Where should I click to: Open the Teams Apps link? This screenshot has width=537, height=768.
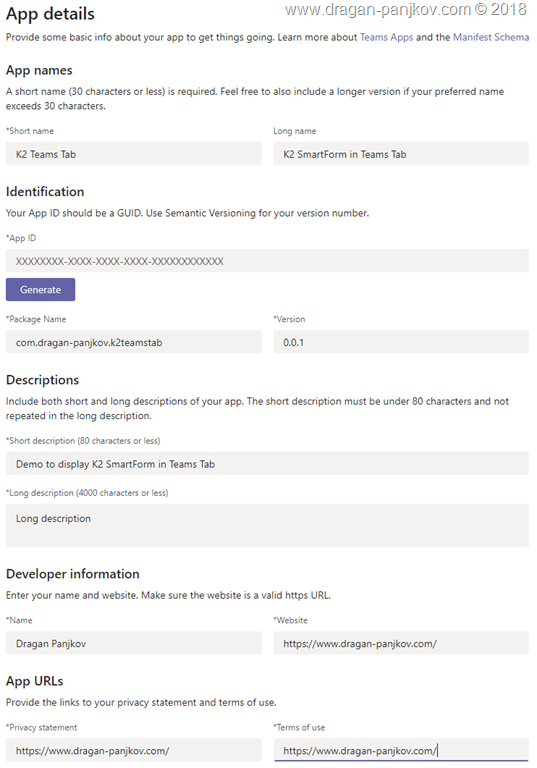(386, 37)
